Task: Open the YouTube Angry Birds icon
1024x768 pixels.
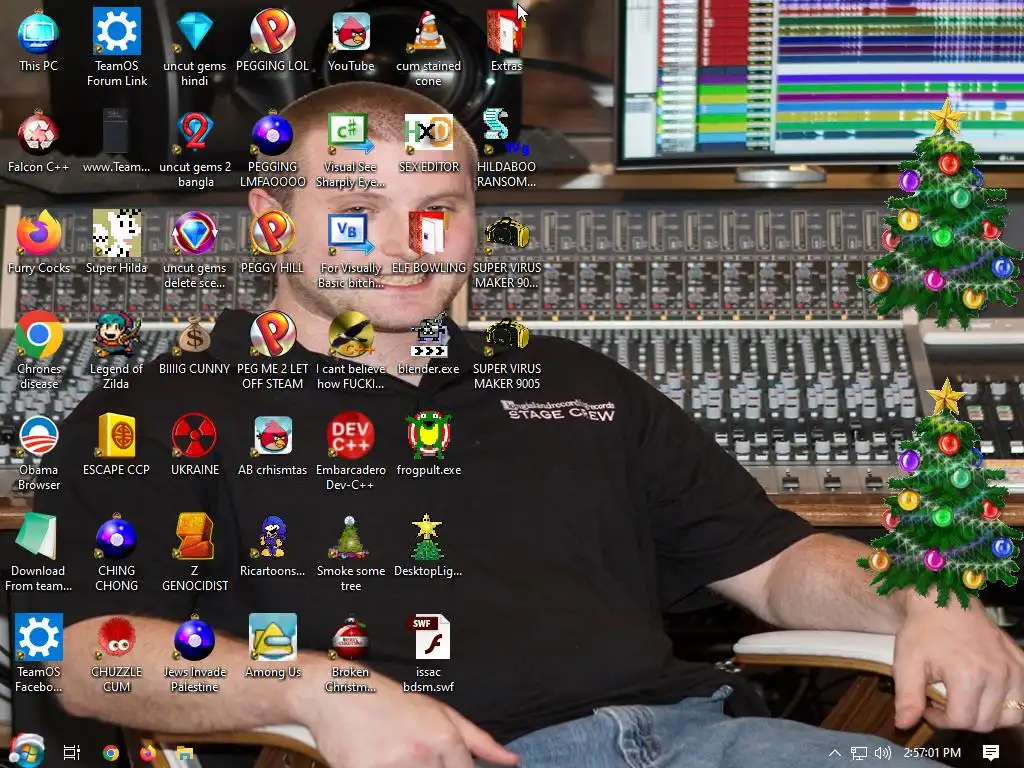Action: [x=351, y=31]
